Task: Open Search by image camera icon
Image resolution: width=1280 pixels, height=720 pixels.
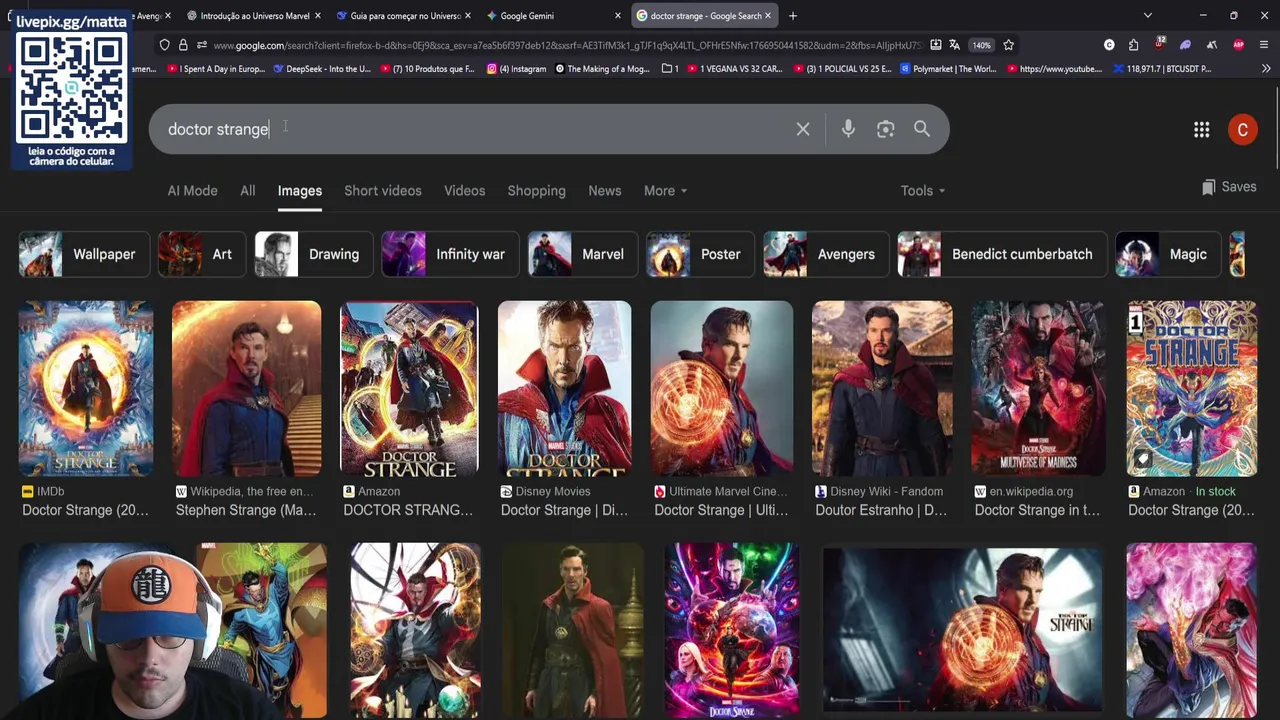Action: tap(885, 129)
